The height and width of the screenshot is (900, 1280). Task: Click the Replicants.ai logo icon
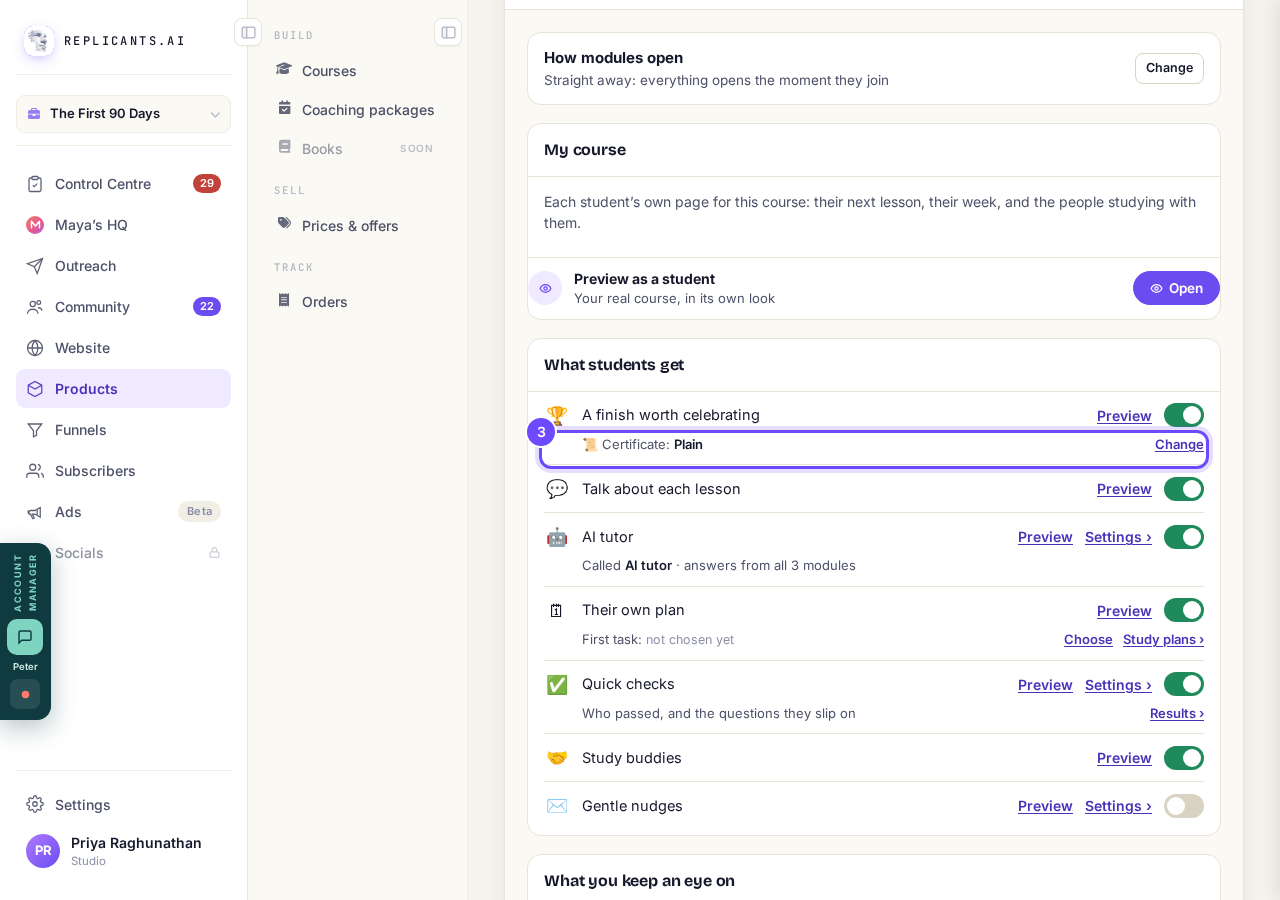click(x=39, y=41)
